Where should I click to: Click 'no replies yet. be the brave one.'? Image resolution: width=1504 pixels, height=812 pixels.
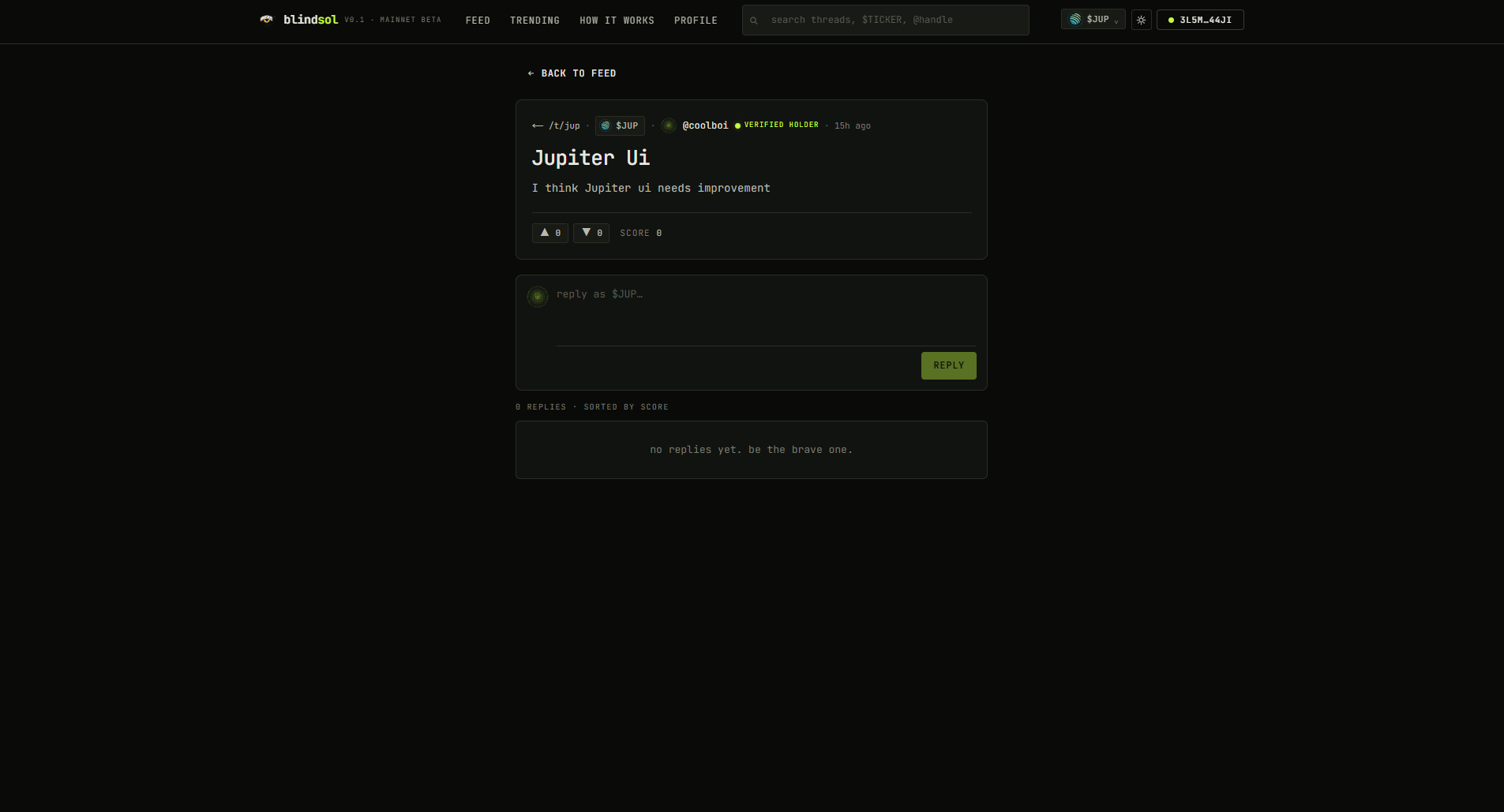coord(751,450)
